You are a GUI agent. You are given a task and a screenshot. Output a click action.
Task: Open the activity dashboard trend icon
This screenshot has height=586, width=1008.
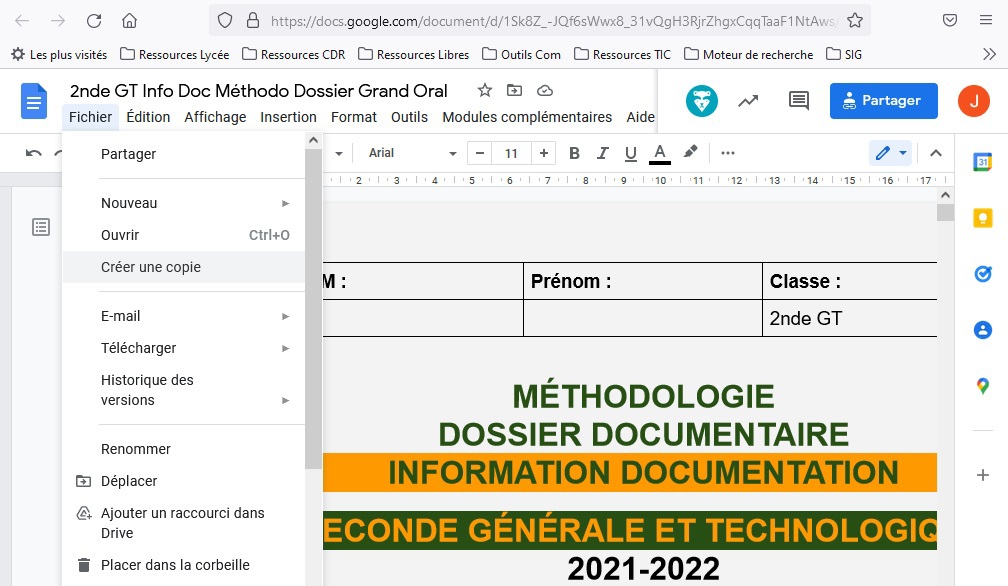pos(748,100)
